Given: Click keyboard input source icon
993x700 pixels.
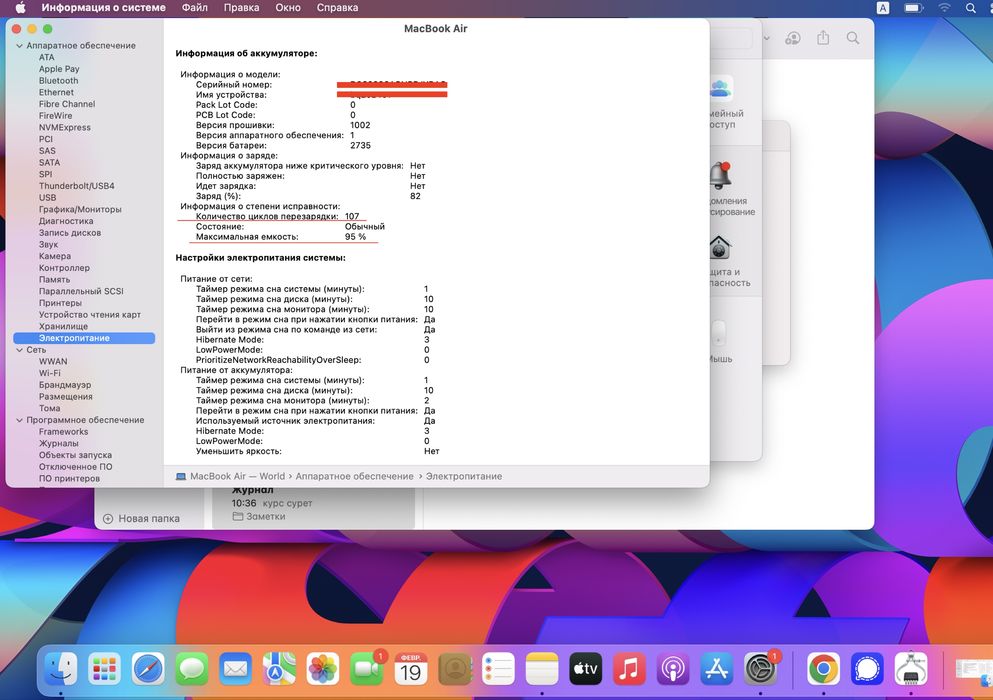Looking at the screenshot, I should coord(883,8).
